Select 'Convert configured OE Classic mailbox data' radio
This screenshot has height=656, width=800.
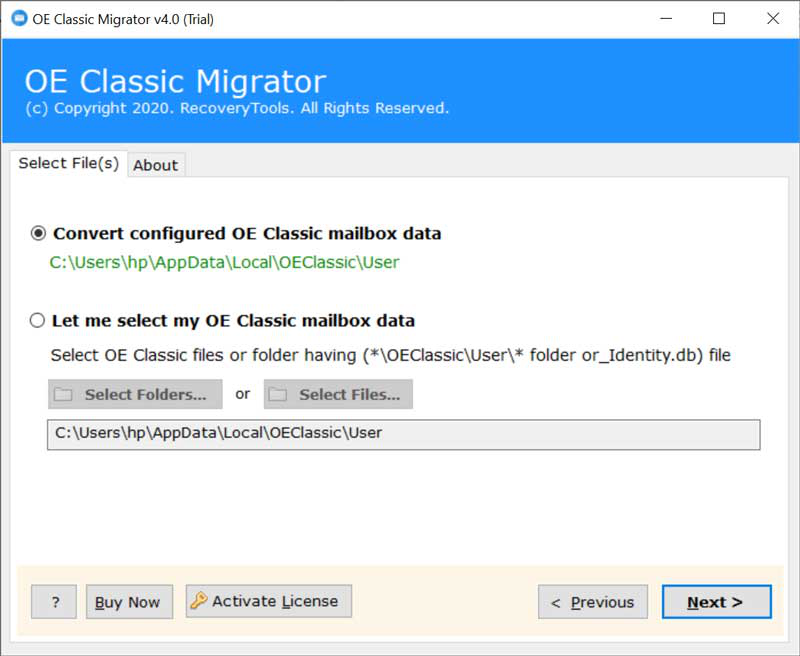point(38,234)
